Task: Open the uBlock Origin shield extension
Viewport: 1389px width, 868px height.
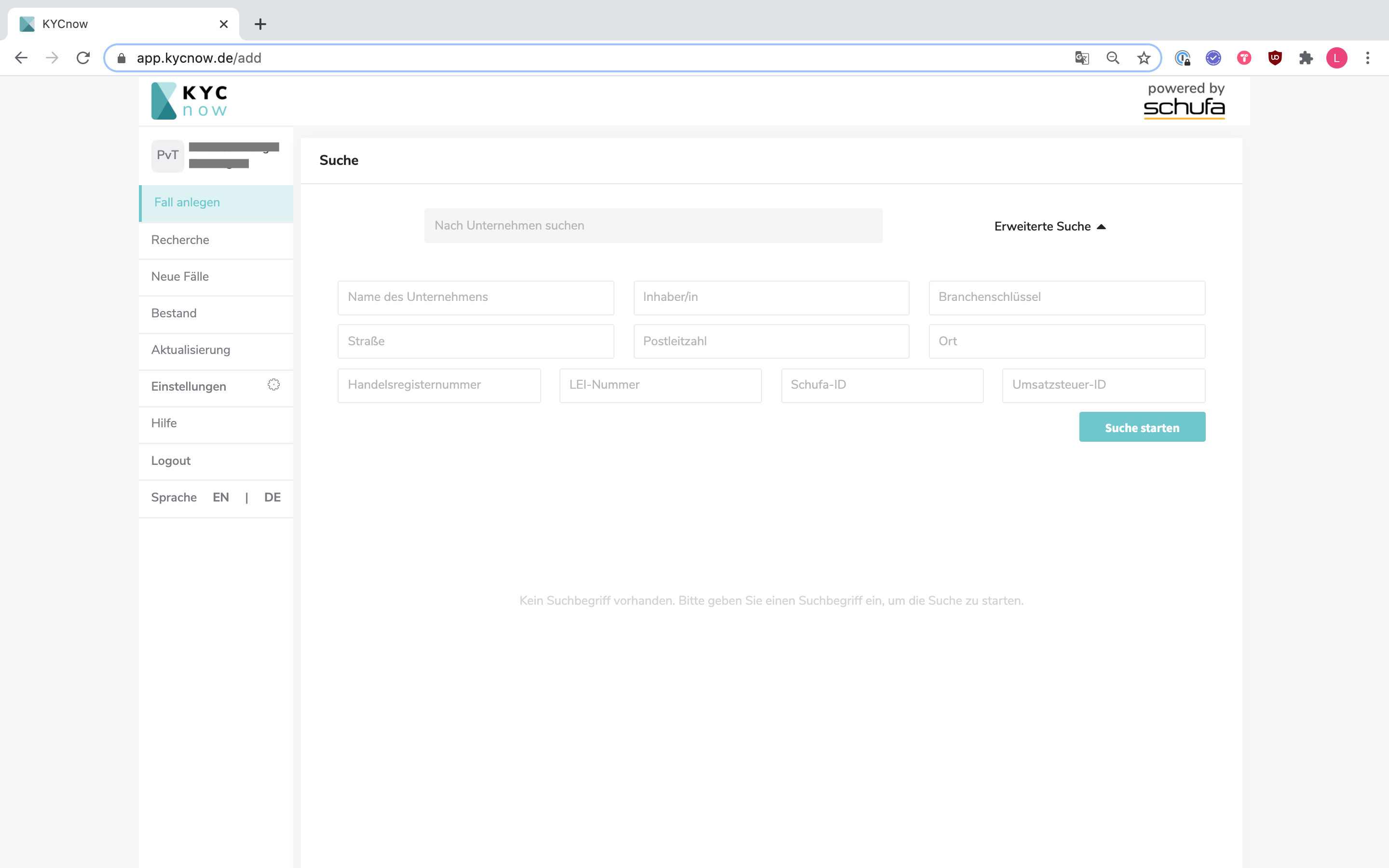Action: coord(1275,58)
